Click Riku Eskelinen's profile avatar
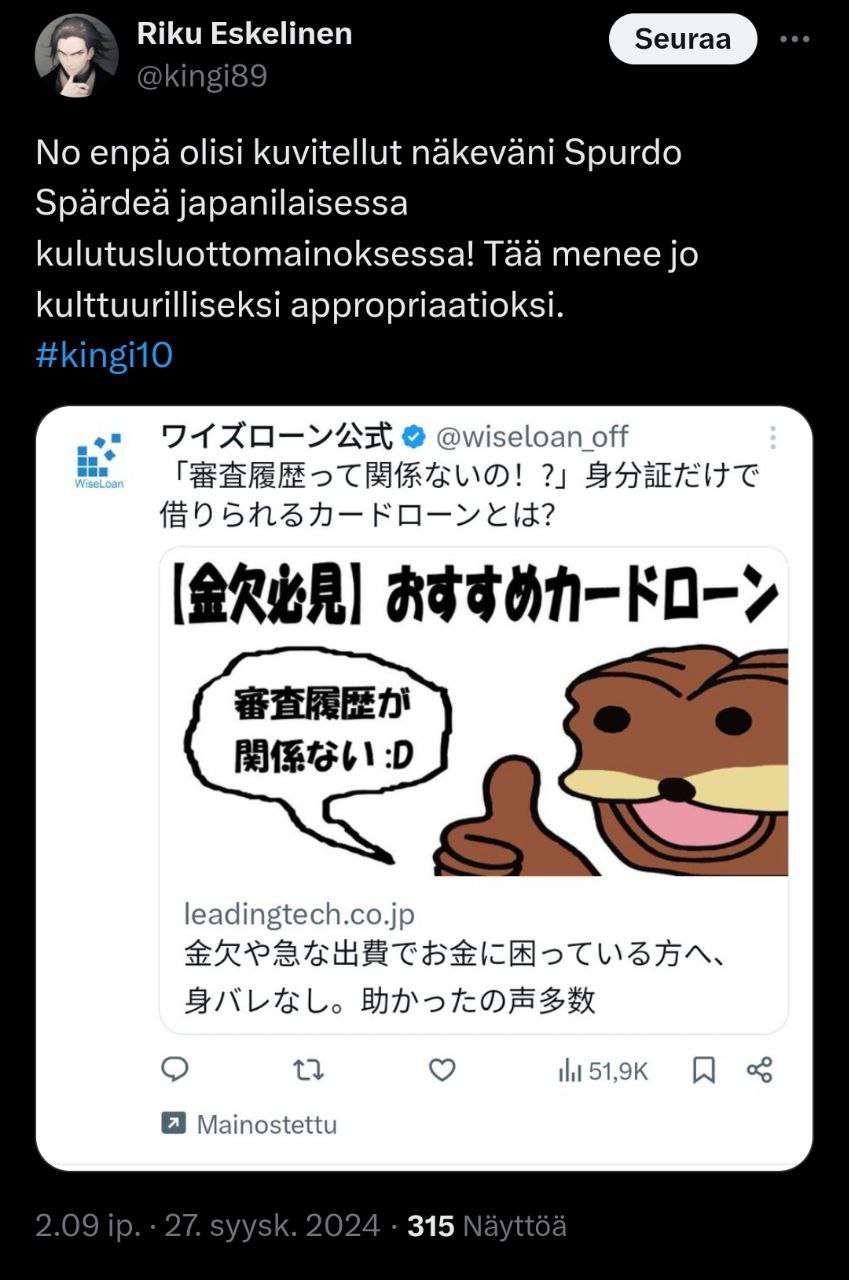Screen dimensions: 849x1280 (77, 56)
